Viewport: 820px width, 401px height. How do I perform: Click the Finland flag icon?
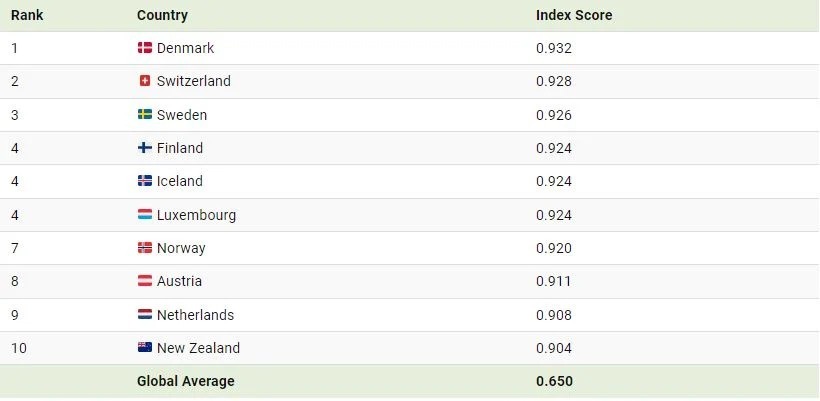click(x=145, y=148)
